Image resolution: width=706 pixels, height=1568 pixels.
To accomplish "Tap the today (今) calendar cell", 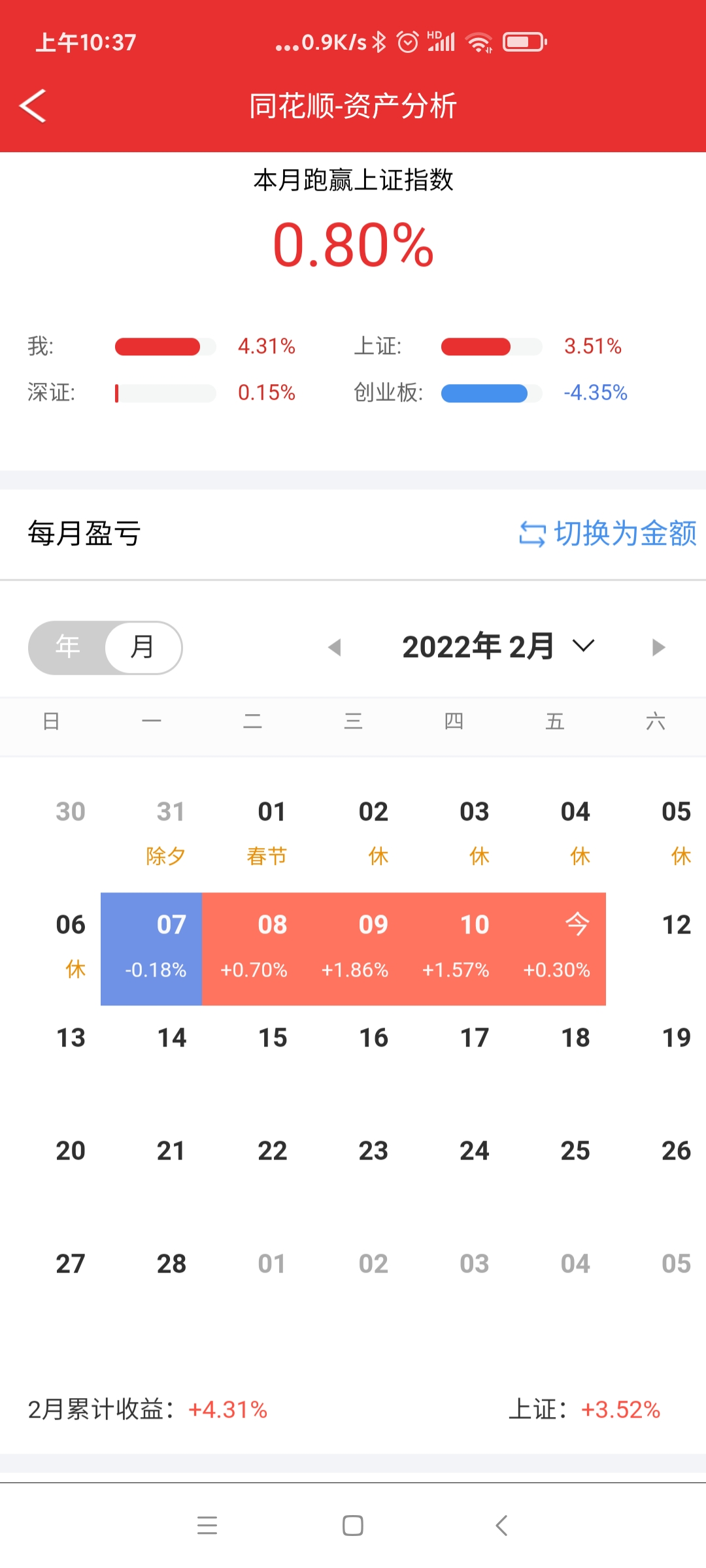I will pyautogui.click(x=556, y=949).
